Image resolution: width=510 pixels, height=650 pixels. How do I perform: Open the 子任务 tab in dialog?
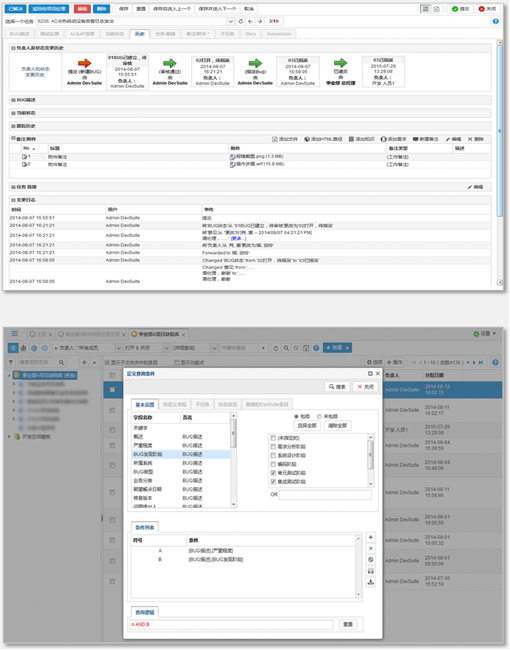click(x=202, y=405)
